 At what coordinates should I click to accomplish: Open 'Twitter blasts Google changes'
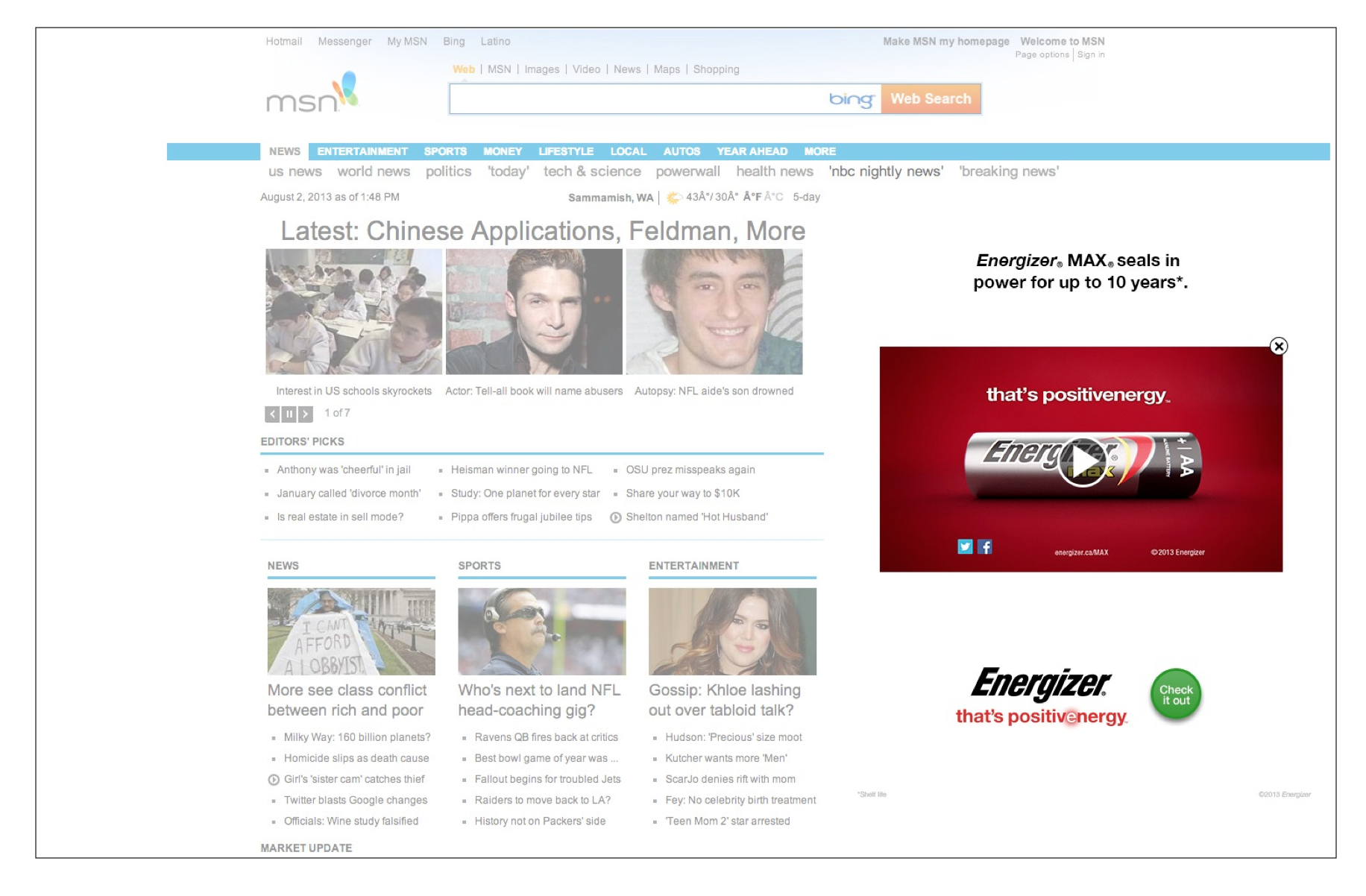coord(356,801)
